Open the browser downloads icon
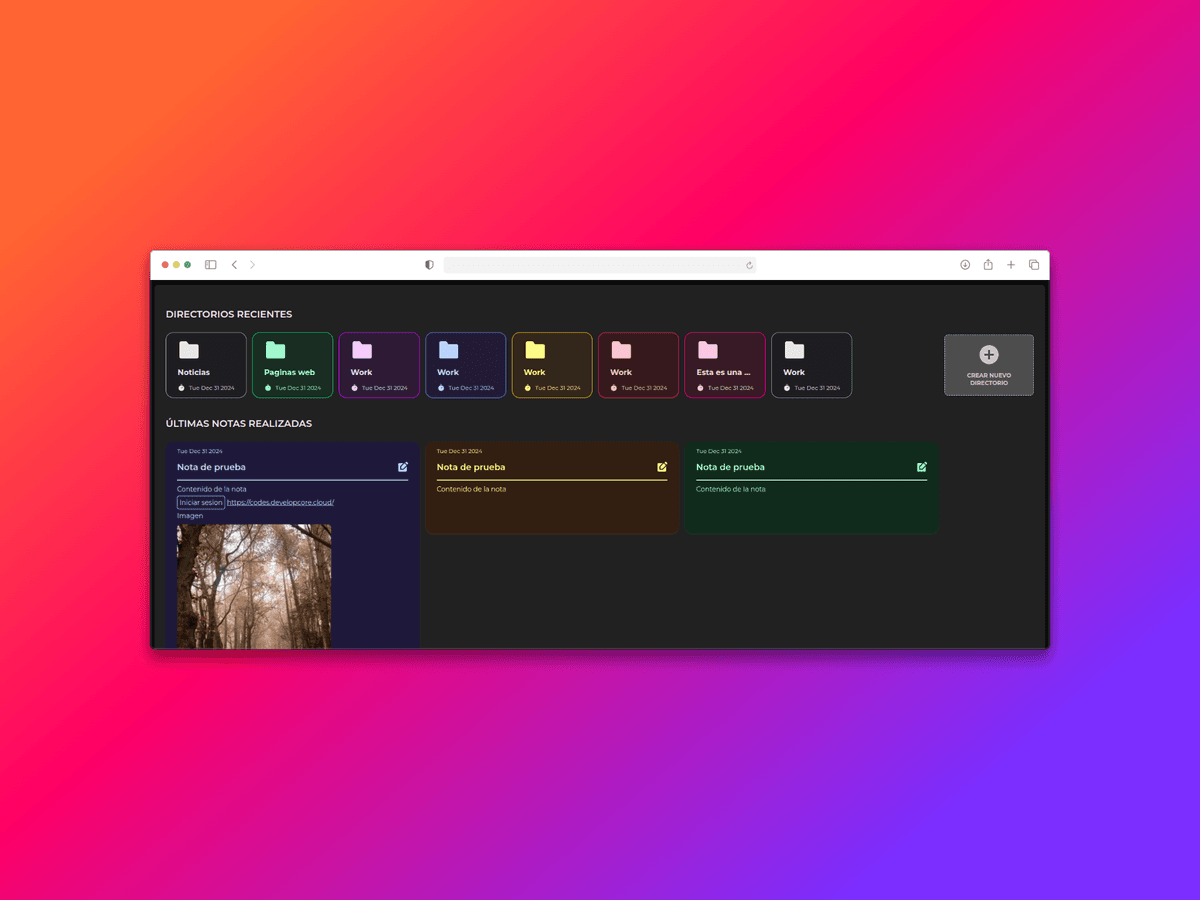The width and height of the screenshot is (1200, 900). [x=964, y=265]
